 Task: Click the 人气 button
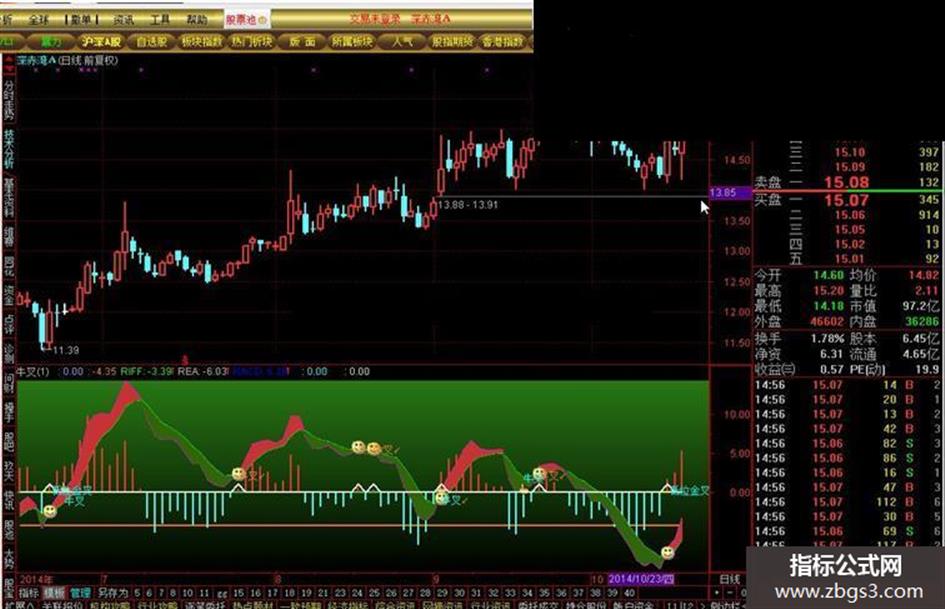[x=403, y=42]
